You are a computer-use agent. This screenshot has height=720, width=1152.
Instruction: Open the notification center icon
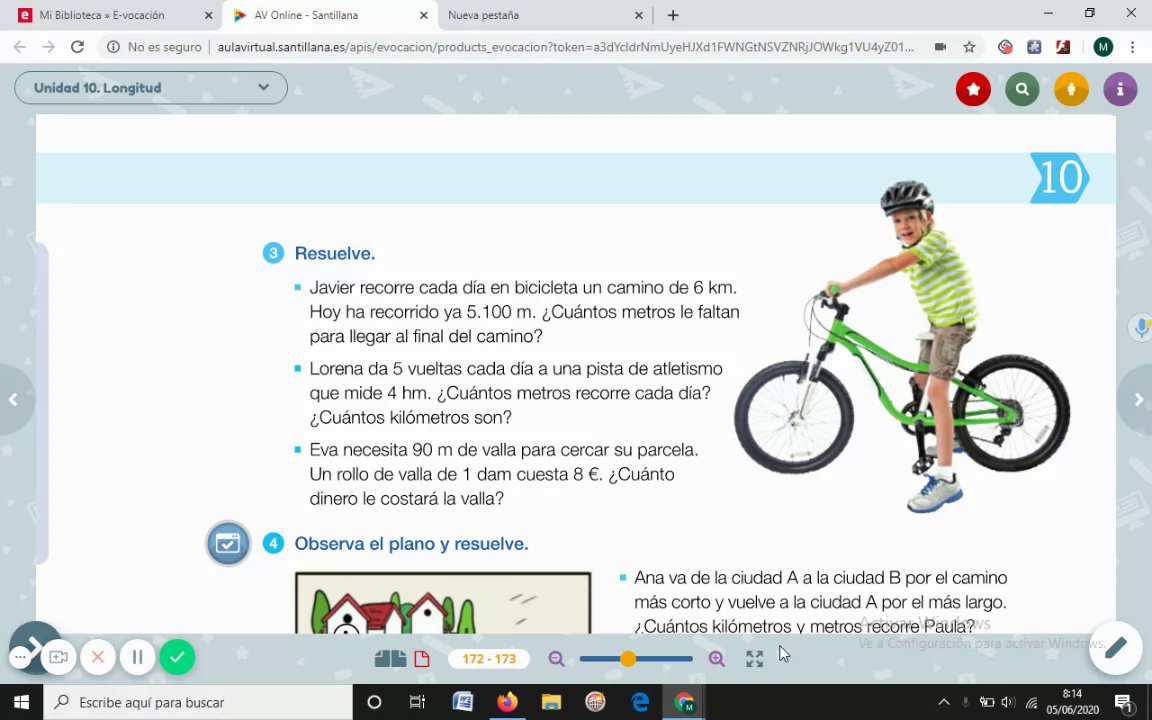point(1123,702)
